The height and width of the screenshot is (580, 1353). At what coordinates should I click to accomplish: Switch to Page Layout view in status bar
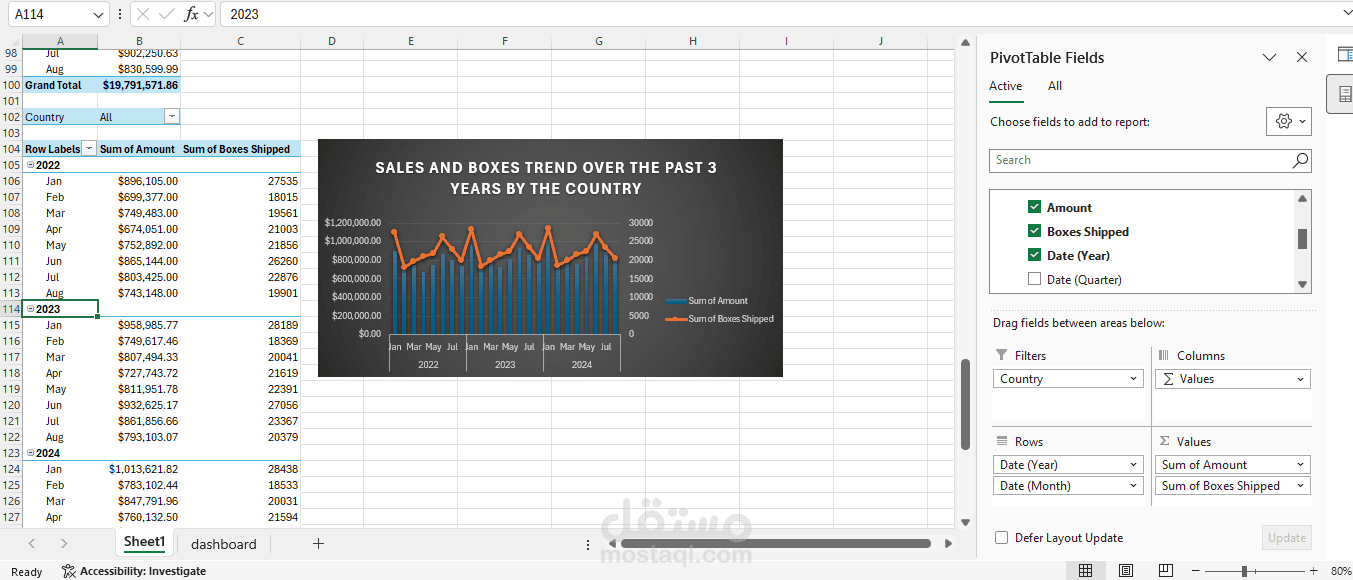pyautogui.click(x=1126, y=571)
